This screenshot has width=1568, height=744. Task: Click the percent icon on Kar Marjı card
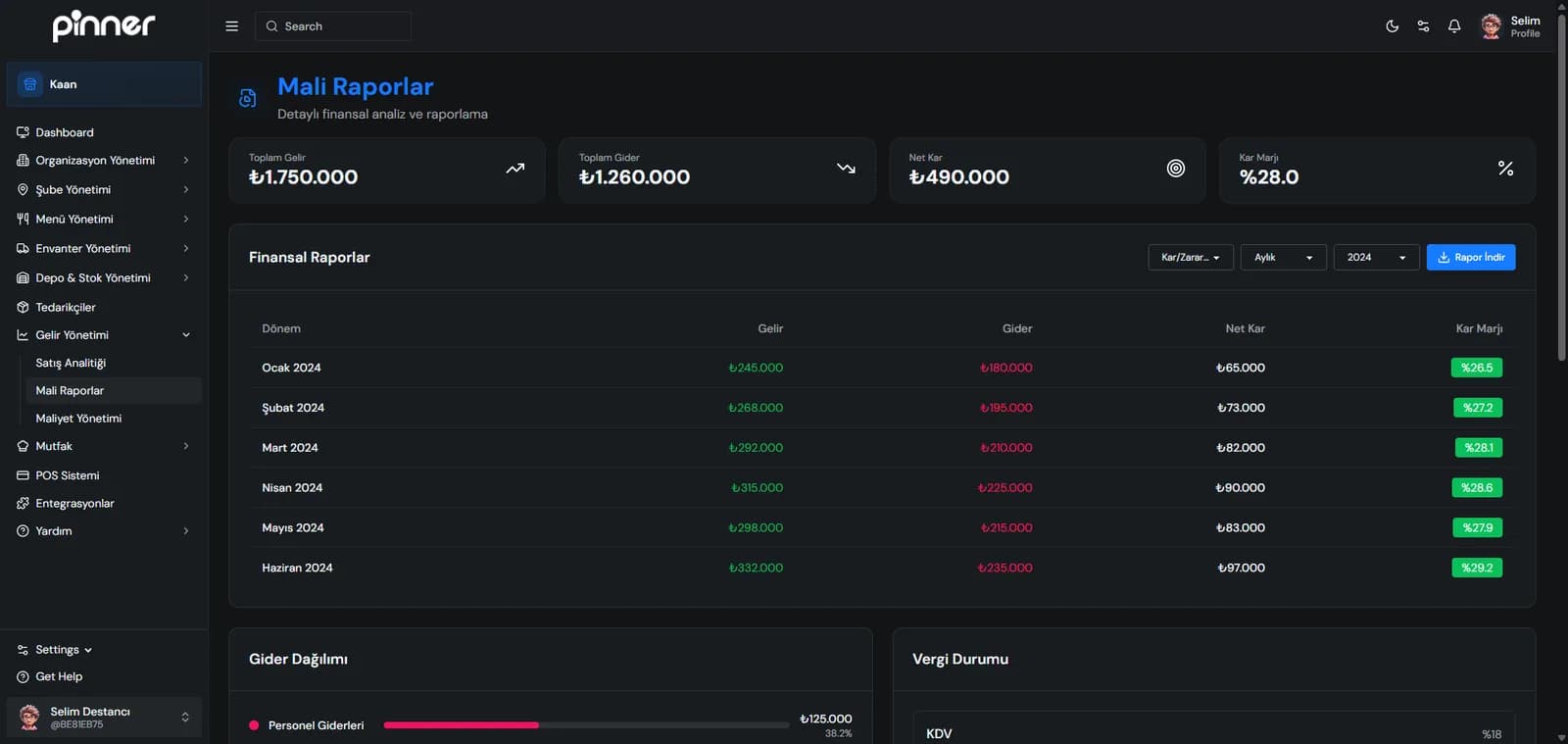click(x=1505, y=169)
